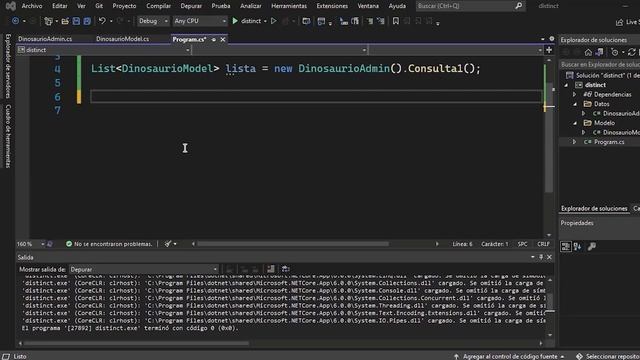Select the Explorador de soluciones bottom tab
This screenshot has width=640, height=360.
pyautogui.click(x=594, y=209)
